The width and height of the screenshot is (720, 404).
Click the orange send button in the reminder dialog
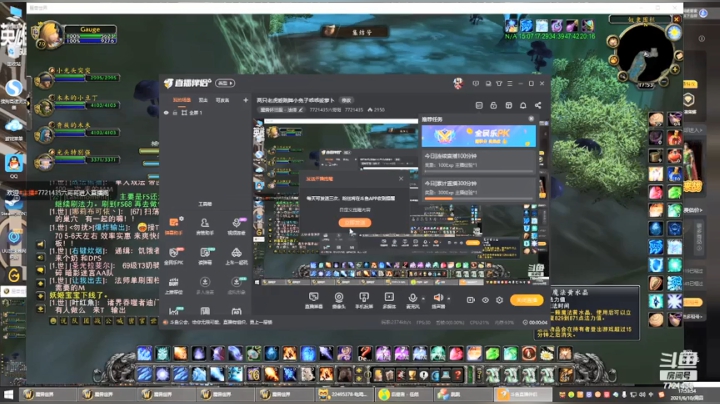pos(355,223)
